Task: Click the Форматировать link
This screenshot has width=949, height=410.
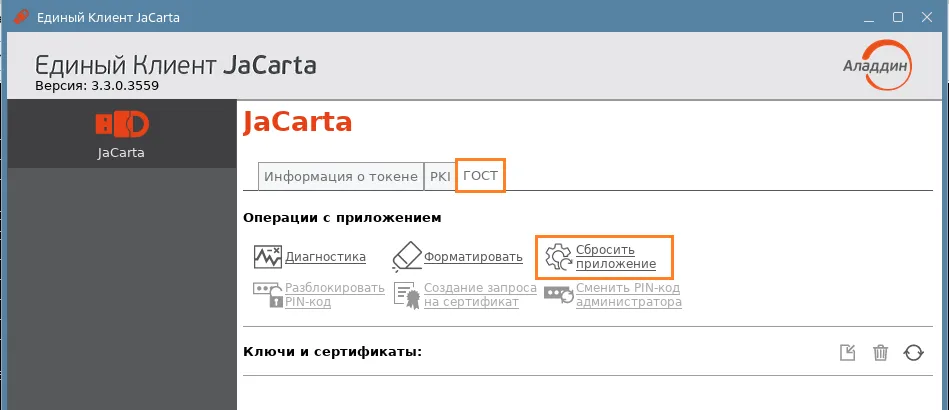Action: coord(473,257)
